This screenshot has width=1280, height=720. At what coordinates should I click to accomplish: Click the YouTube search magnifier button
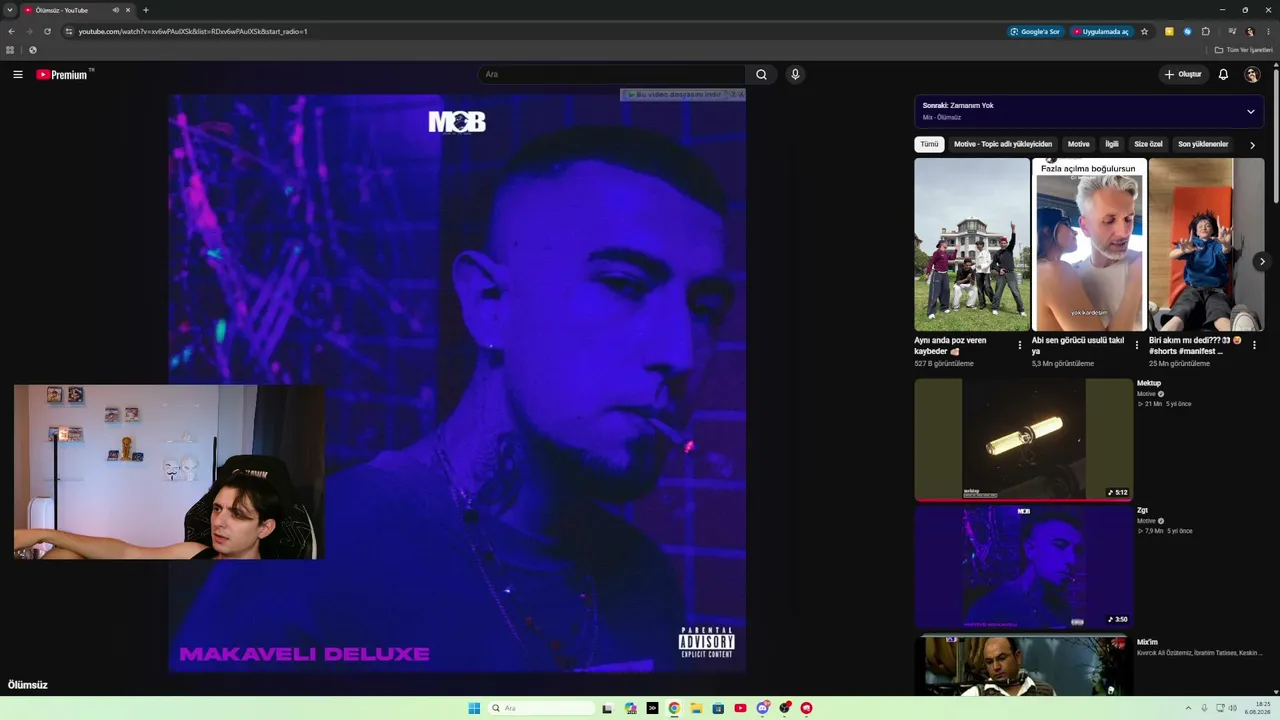(761, 74)
